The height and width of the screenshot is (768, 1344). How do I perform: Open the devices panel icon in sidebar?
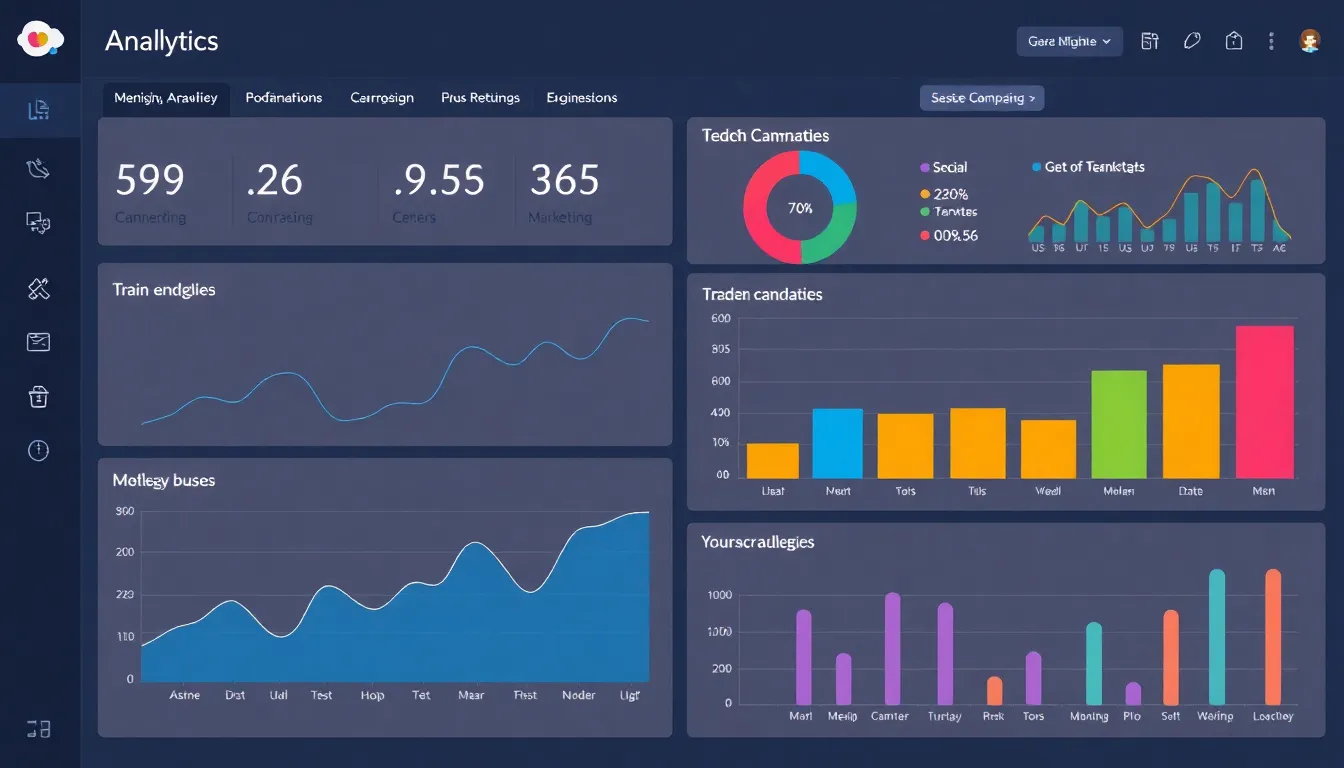click(38, 223)
